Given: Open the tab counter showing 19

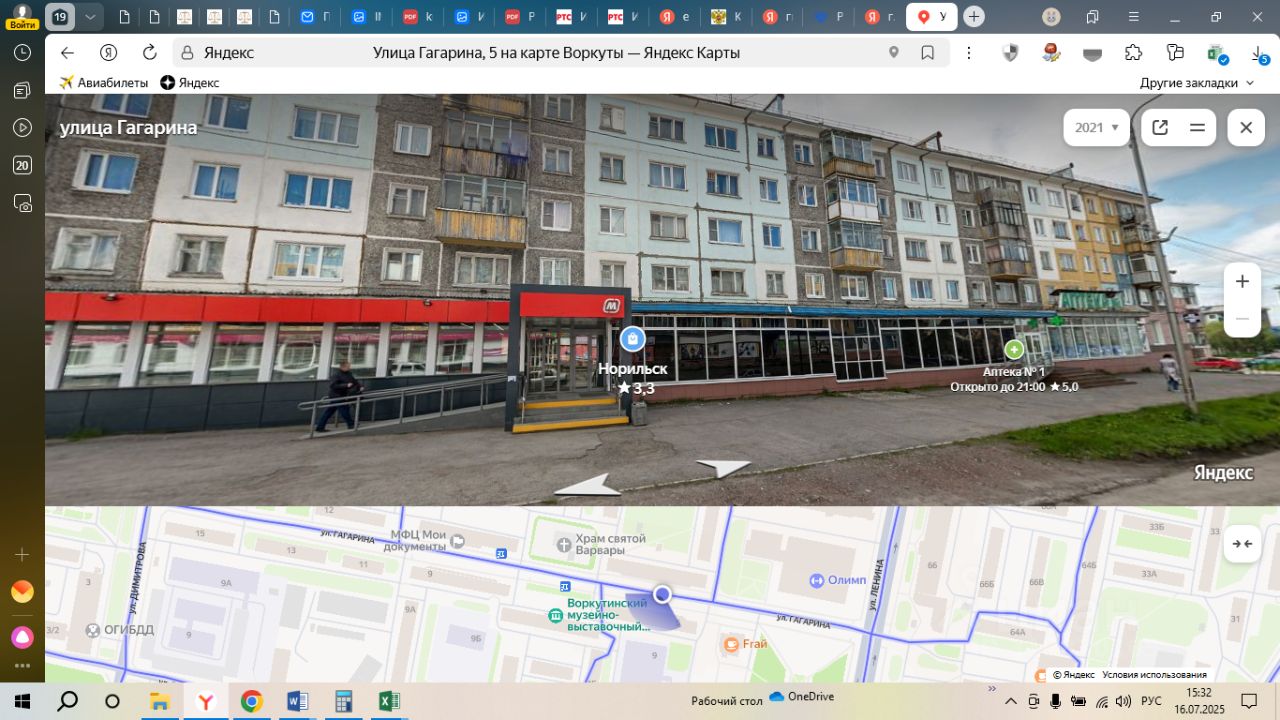Looking at the screenshot, I should tap(60, 17).
